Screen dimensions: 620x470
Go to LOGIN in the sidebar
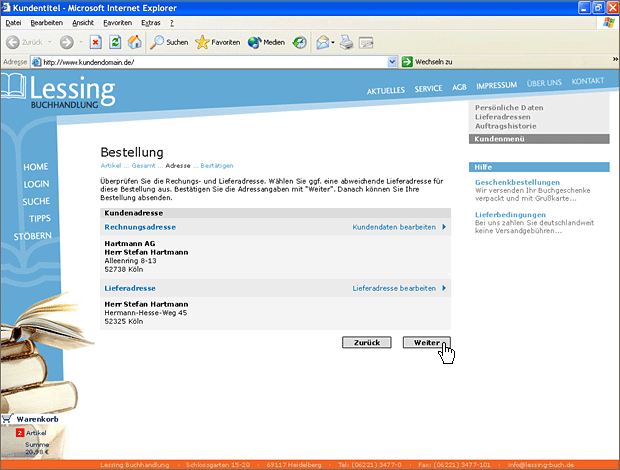pyautogui.click(x=36, y=184)
